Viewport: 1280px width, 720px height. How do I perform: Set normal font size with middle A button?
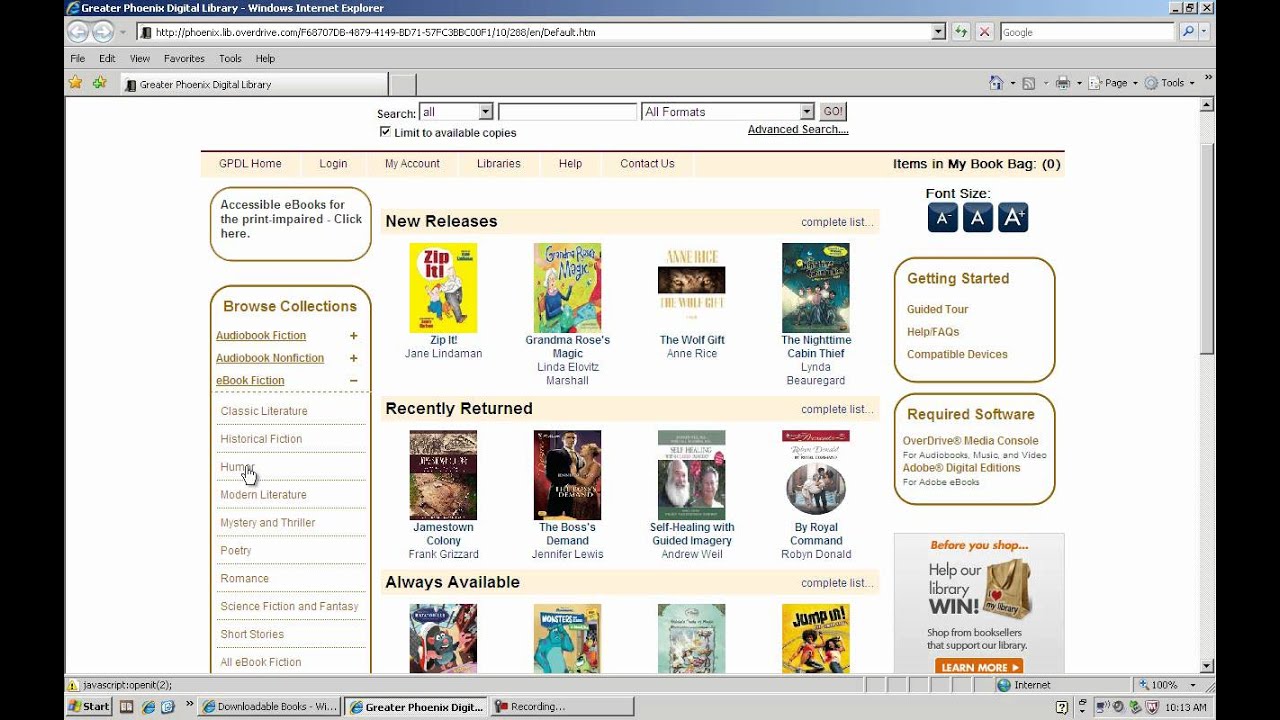pyautogui.click(x=977, y=218)
